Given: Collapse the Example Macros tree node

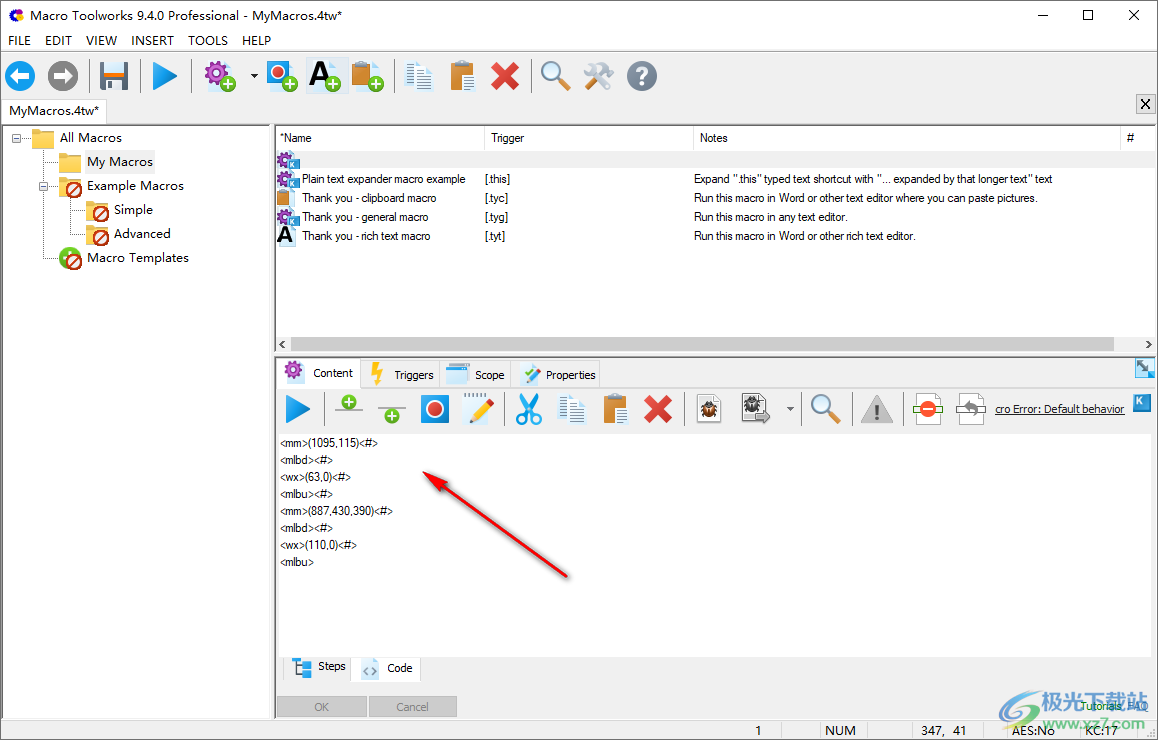Looking at the screenshot, I should pos(44,186).
